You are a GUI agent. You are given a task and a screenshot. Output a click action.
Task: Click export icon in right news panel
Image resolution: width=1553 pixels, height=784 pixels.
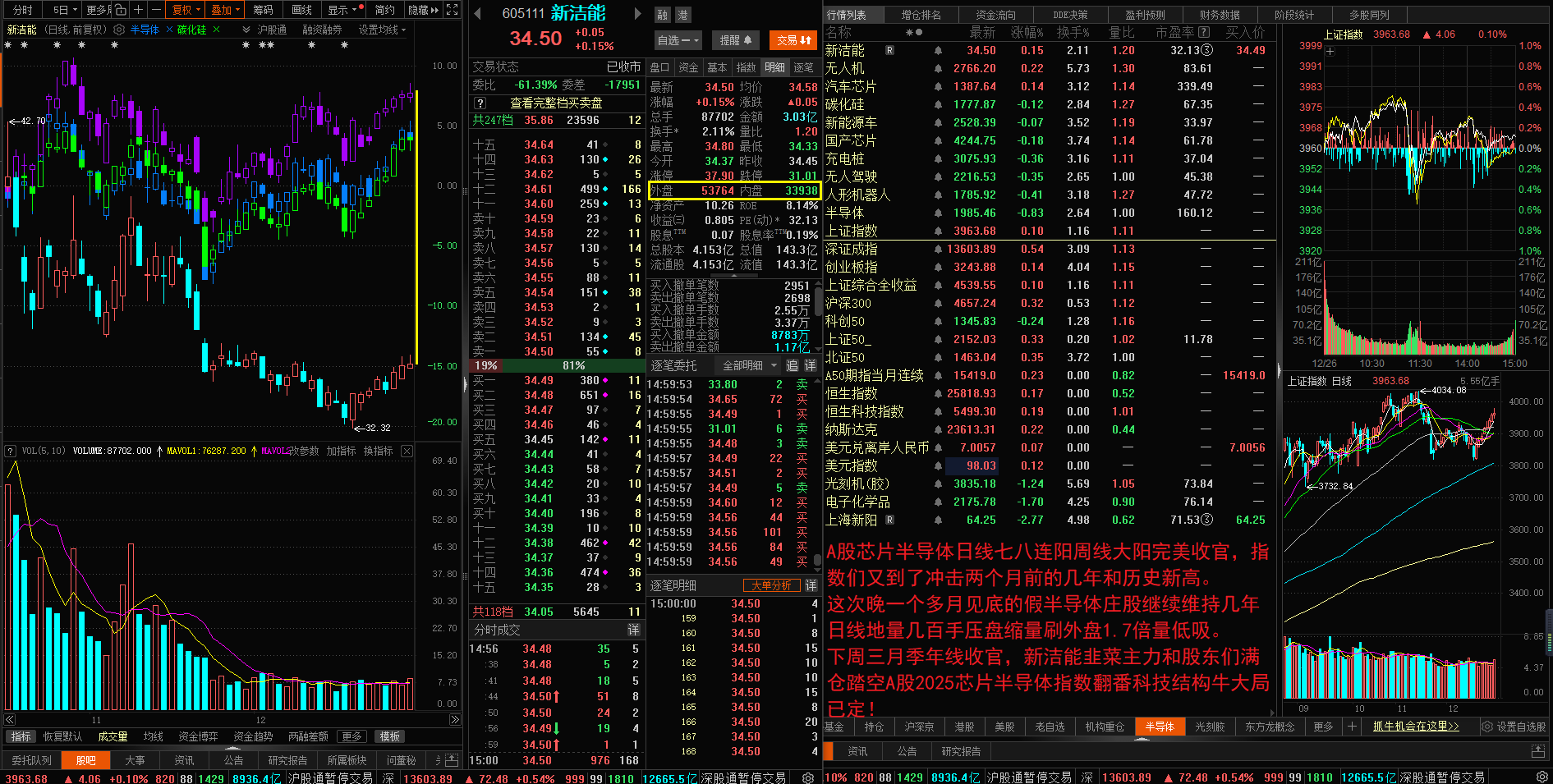coord(1537,751)
